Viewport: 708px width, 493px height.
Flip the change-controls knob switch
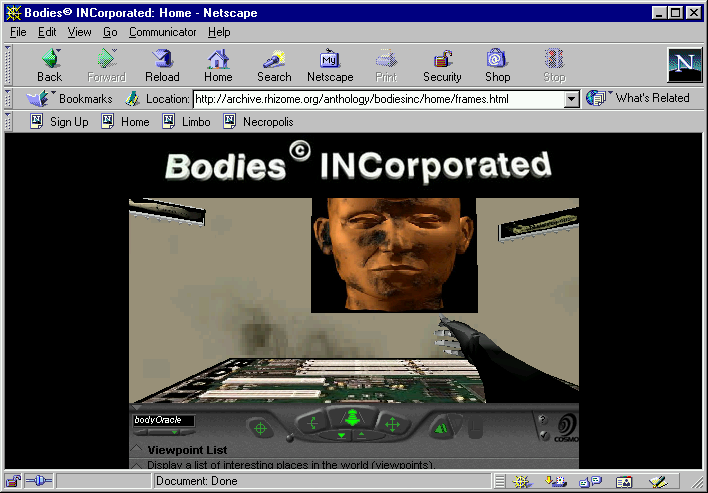click(x=290, y=437)
